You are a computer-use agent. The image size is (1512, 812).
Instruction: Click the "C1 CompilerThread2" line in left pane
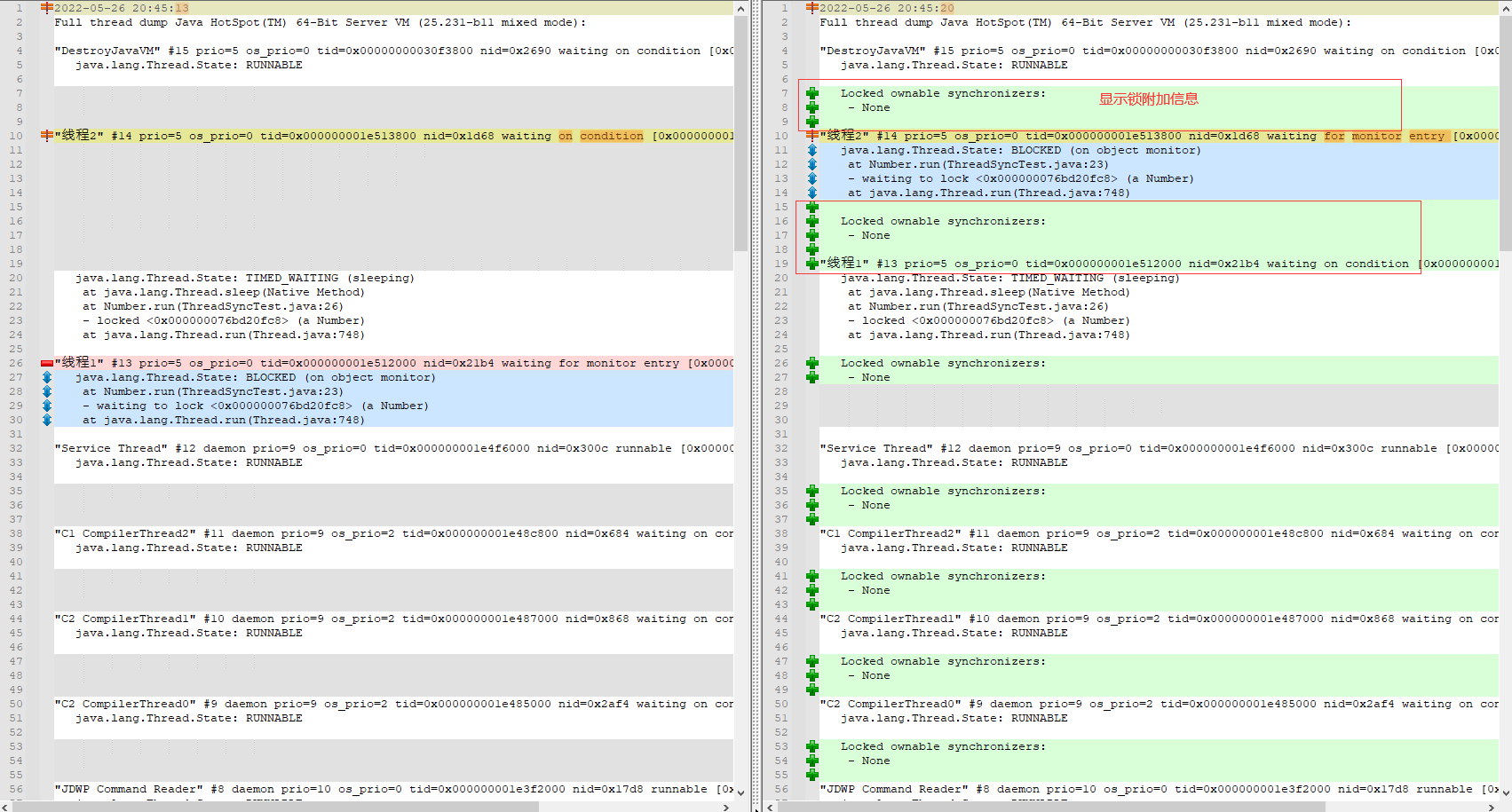coord(393,533)
